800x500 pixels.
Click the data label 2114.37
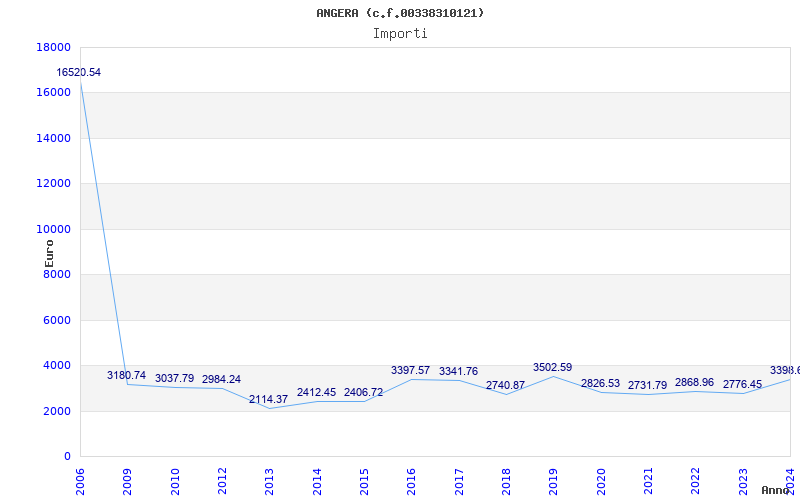coord(268,399)
